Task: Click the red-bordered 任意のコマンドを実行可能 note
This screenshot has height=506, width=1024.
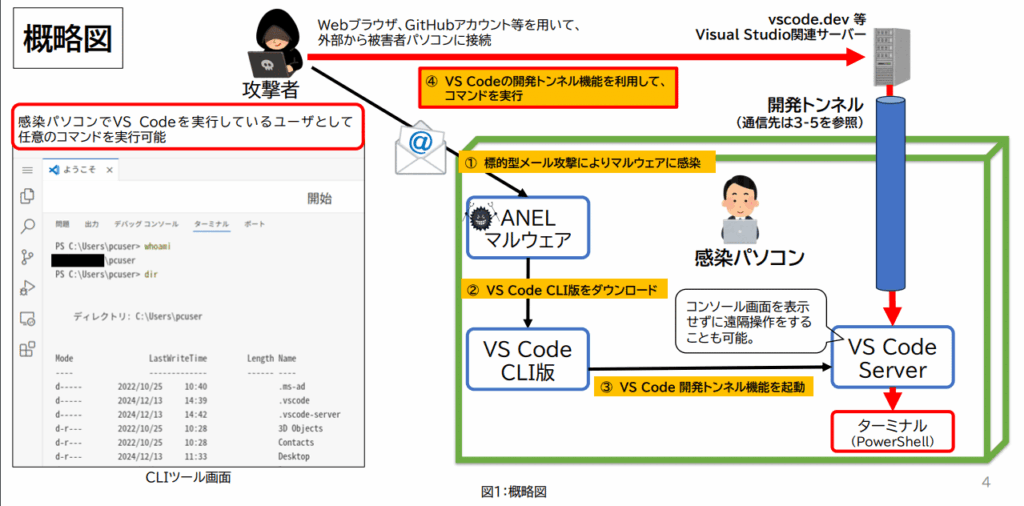Action: click(x=188, y=129)
